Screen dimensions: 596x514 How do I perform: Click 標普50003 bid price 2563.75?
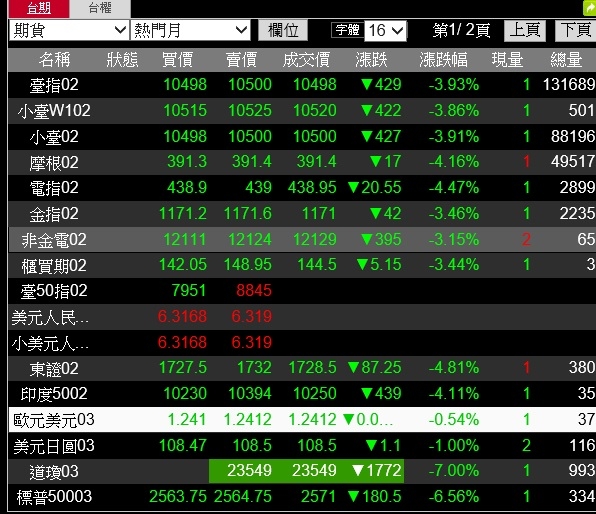(x=178, y=497)
